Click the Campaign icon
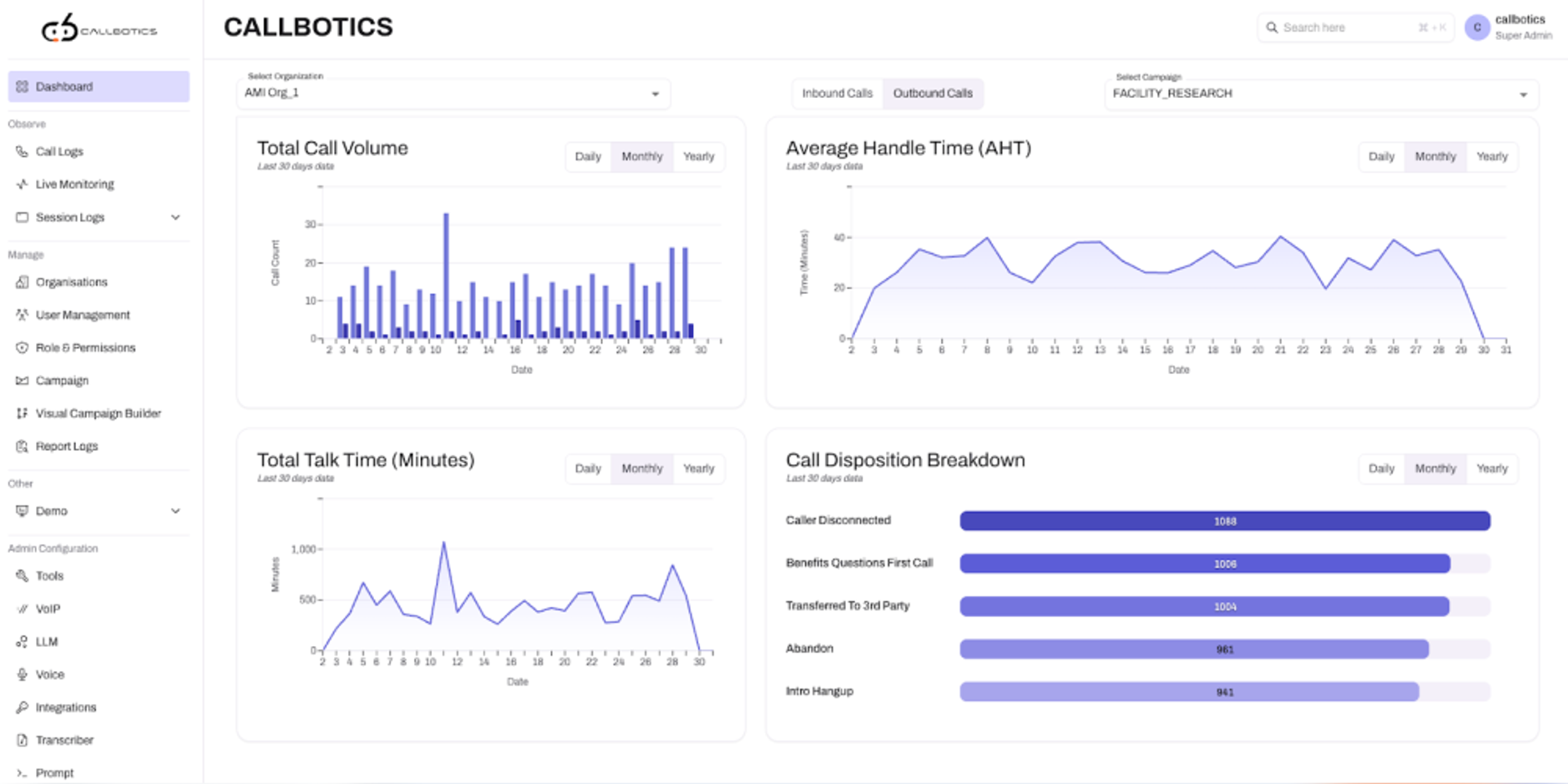 pyautogui.click(x=22, y=381)
